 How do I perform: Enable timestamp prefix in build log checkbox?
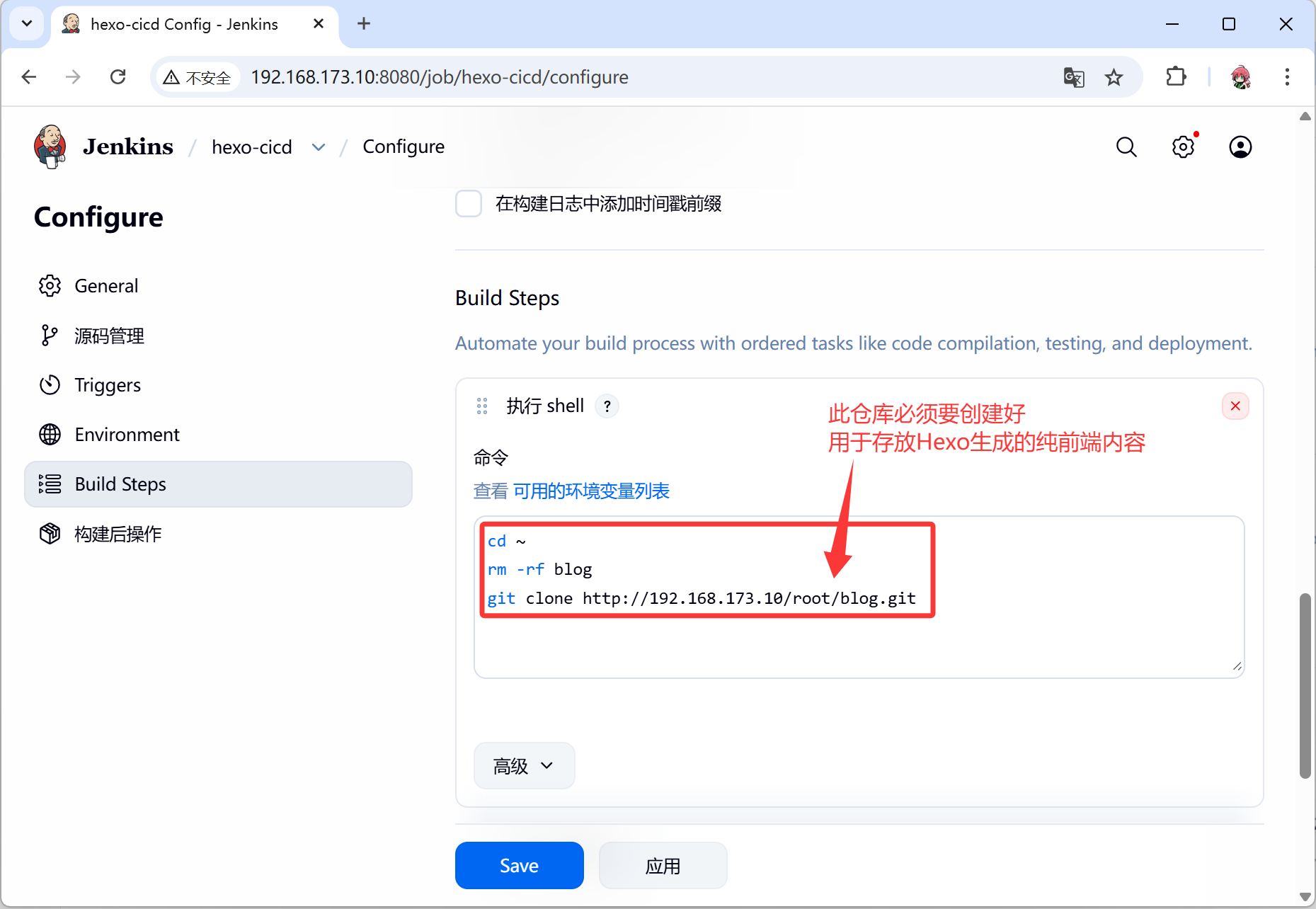[469, 204]
